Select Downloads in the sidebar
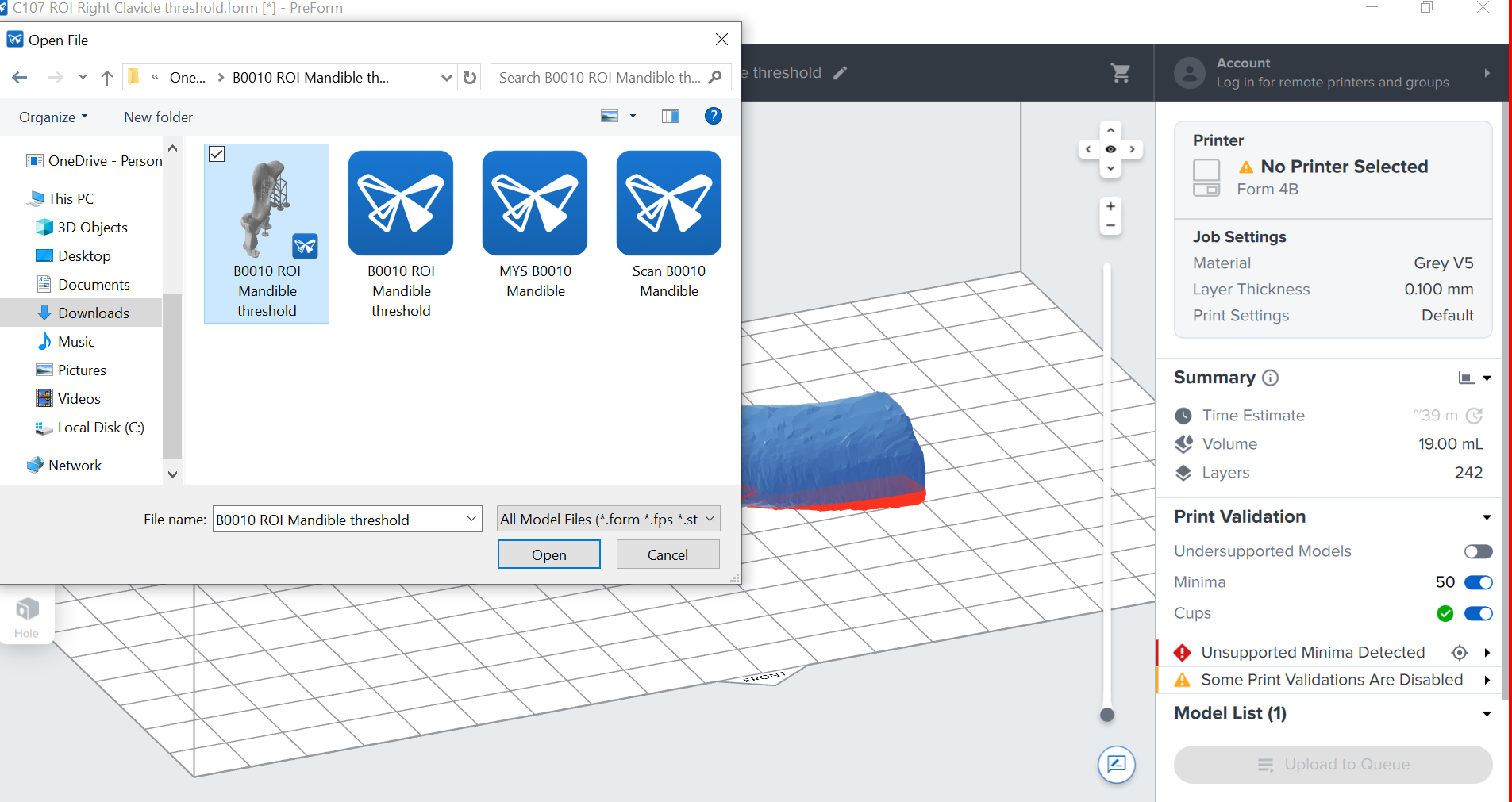 point(93,312)
